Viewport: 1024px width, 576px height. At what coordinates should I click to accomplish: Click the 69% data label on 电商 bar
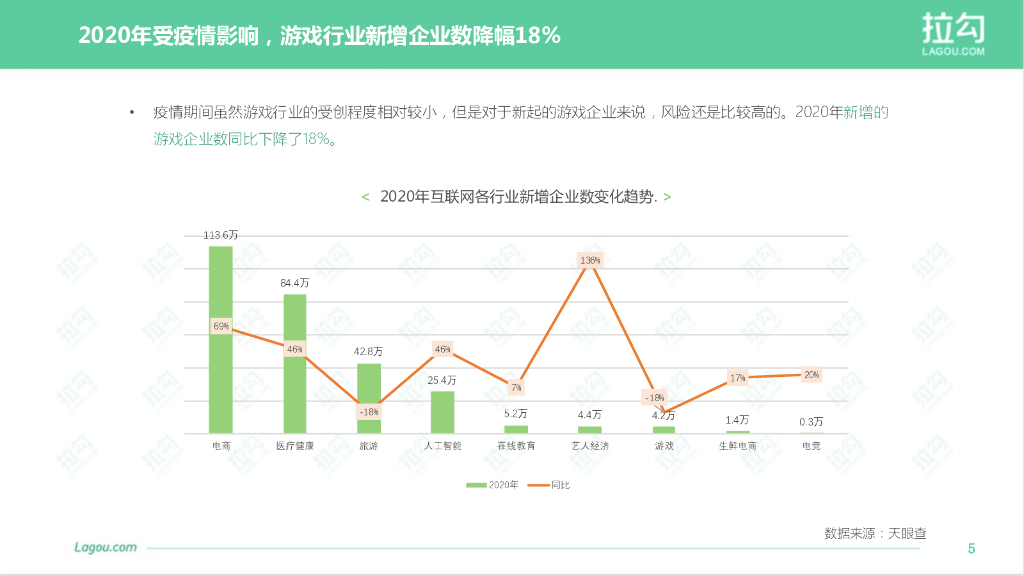(220, 326)
